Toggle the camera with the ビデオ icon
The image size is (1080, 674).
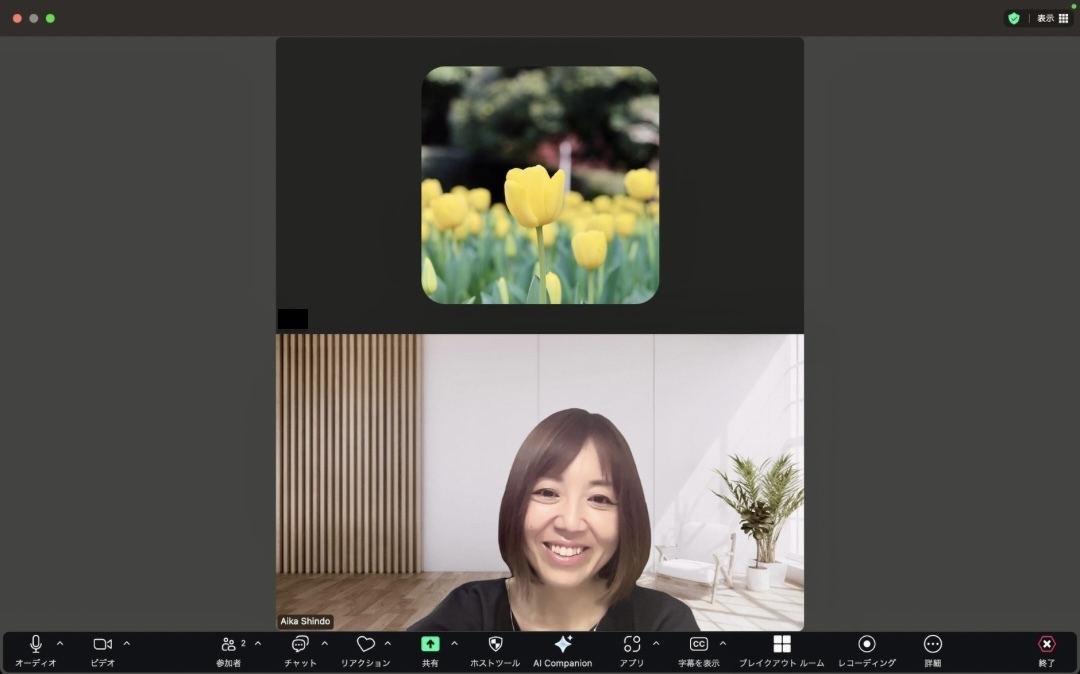103,644
